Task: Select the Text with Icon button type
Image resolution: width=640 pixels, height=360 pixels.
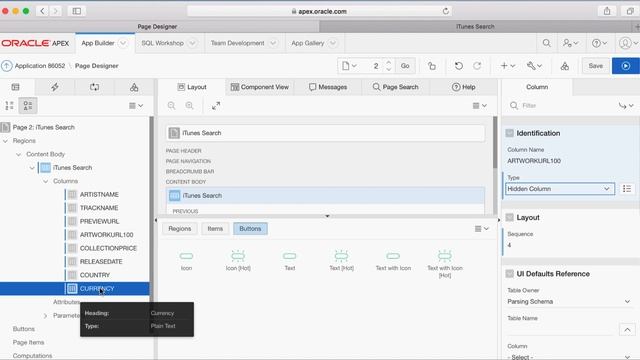Action: (393, 261)
